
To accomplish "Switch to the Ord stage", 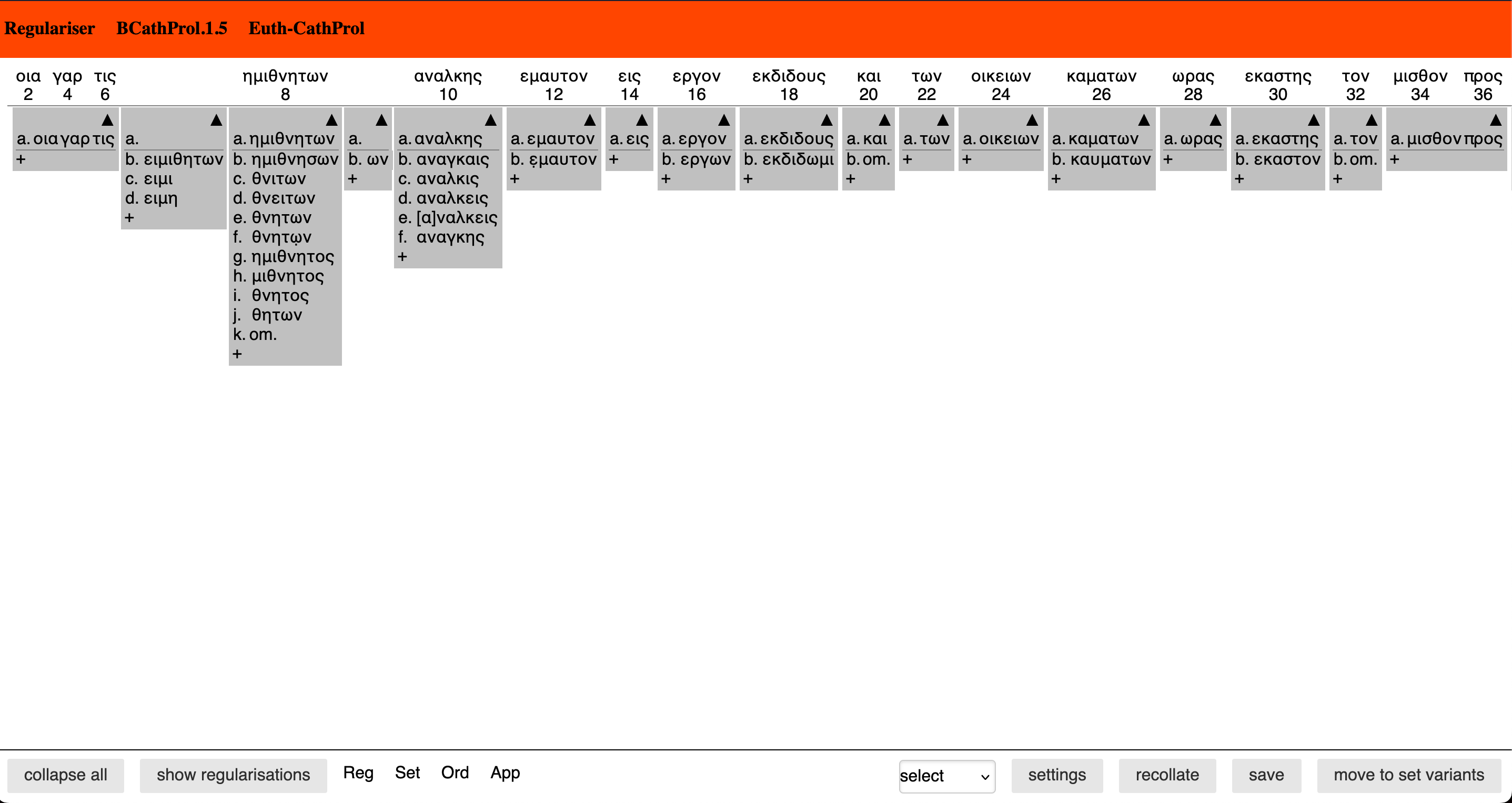I will point(455,772).
